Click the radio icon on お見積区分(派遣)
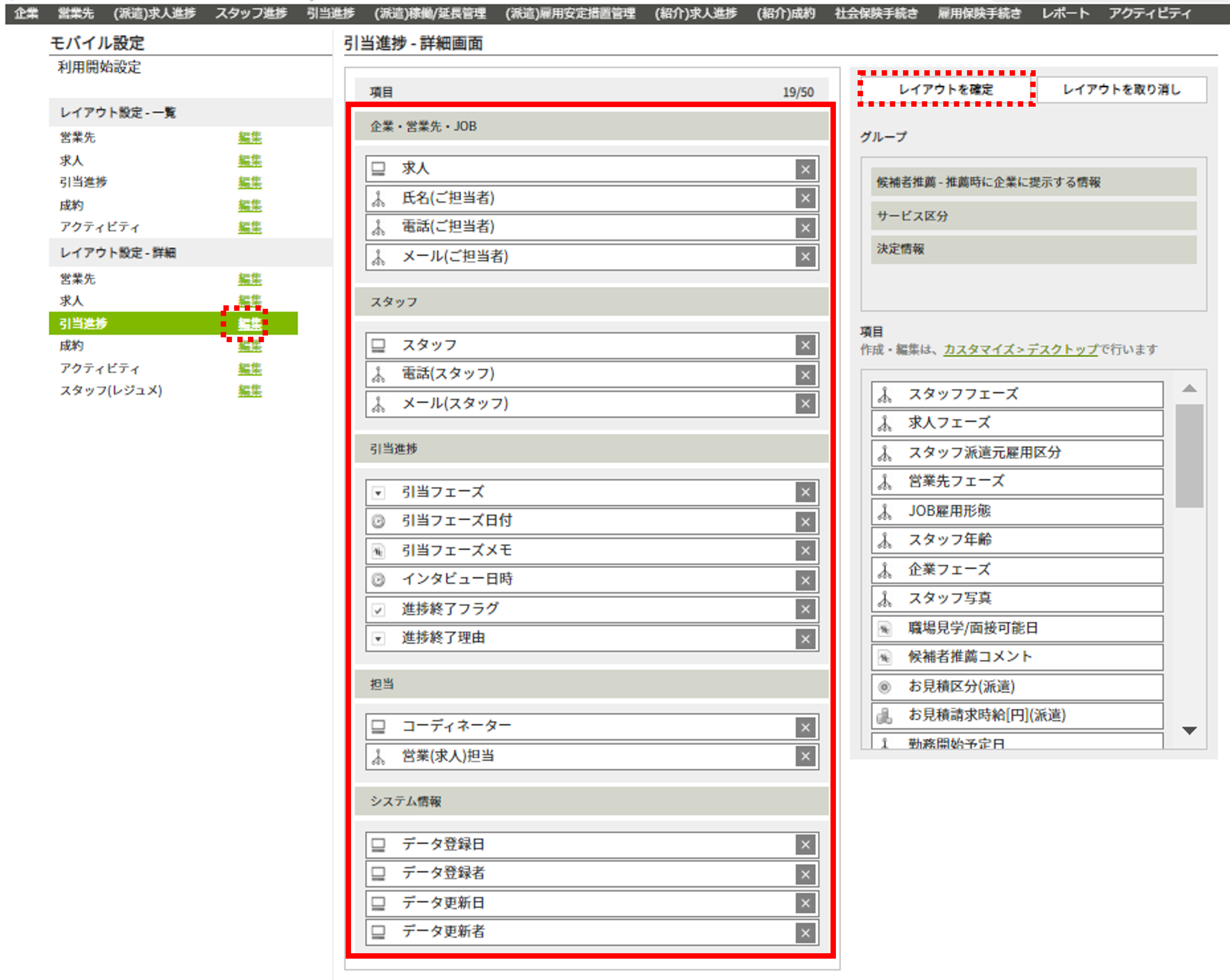The image size is (1230, 980). pyautogui.click(x=884, y=687)
